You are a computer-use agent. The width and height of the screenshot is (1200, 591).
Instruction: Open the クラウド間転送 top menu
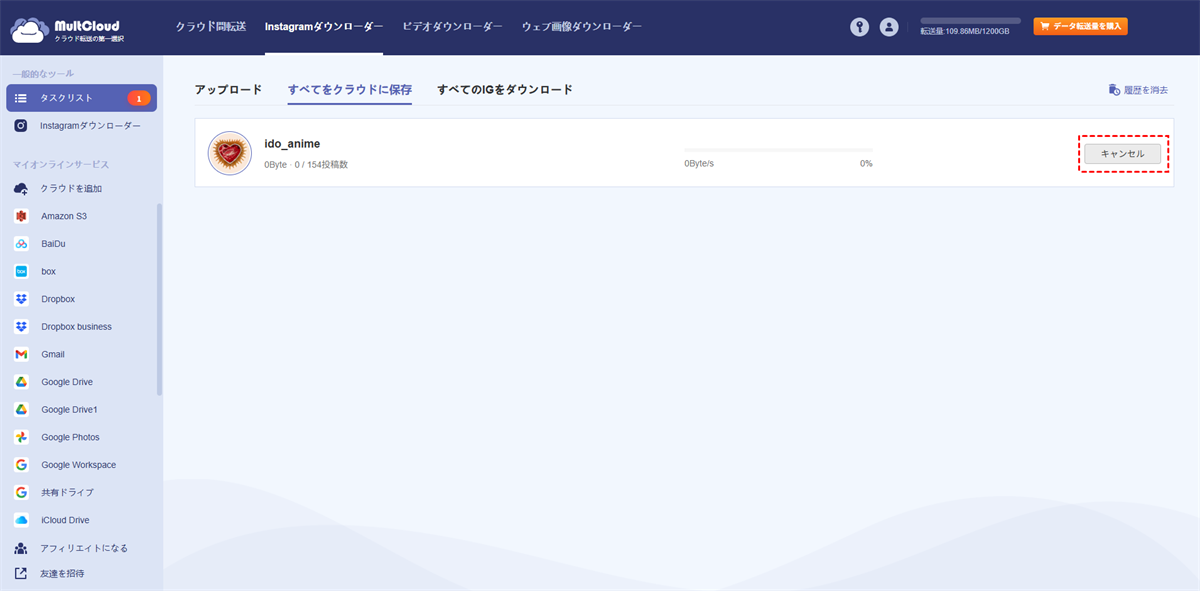(x=210, y=27)
